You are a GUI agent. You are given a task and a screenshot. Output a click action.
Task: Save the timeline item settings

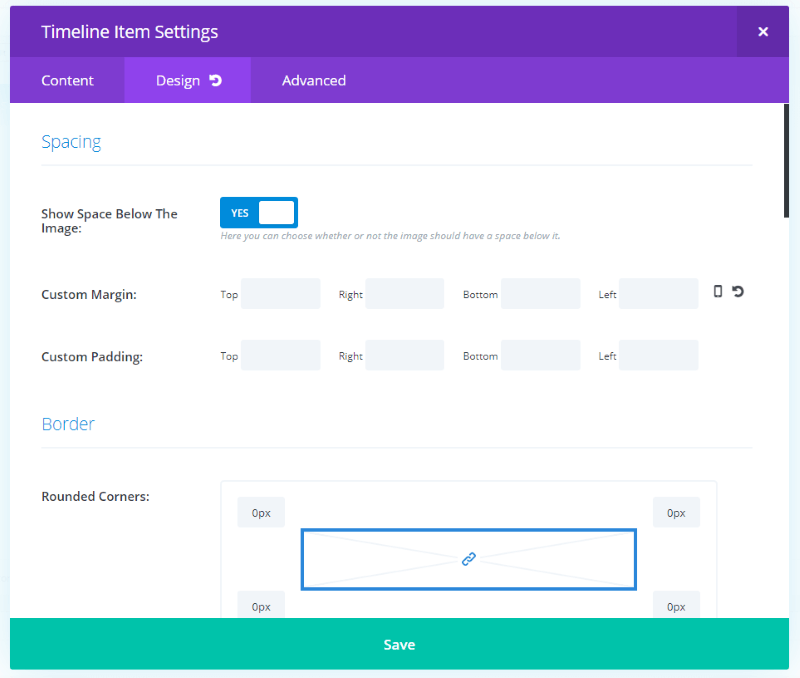click(x=399, y=644)
